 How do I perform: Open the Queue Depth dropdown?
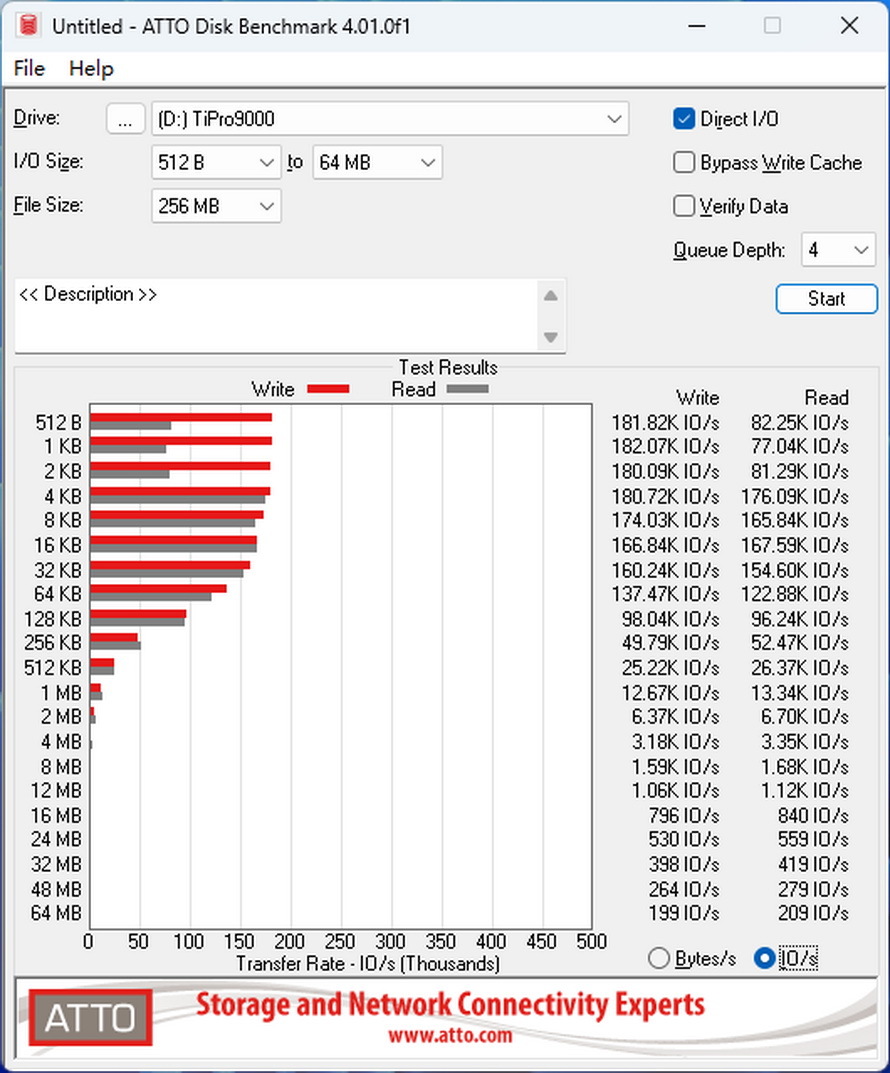click(x=839, y=250)
